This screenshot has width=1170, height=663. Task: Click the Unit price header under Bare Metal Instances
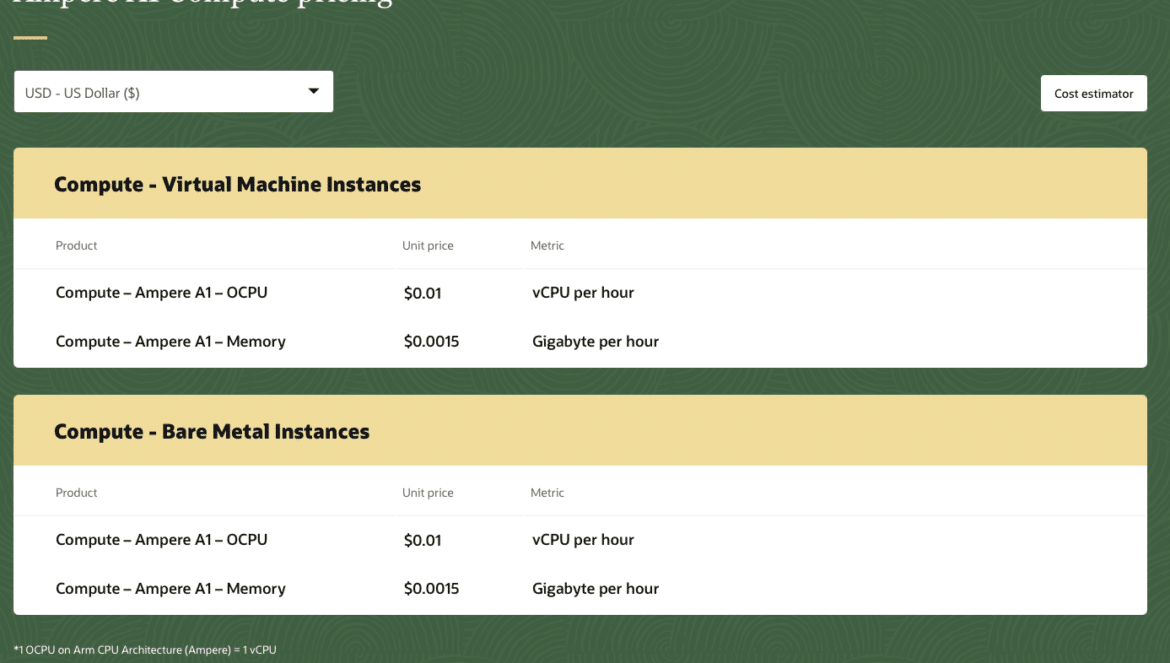click(x=428, y=492)
